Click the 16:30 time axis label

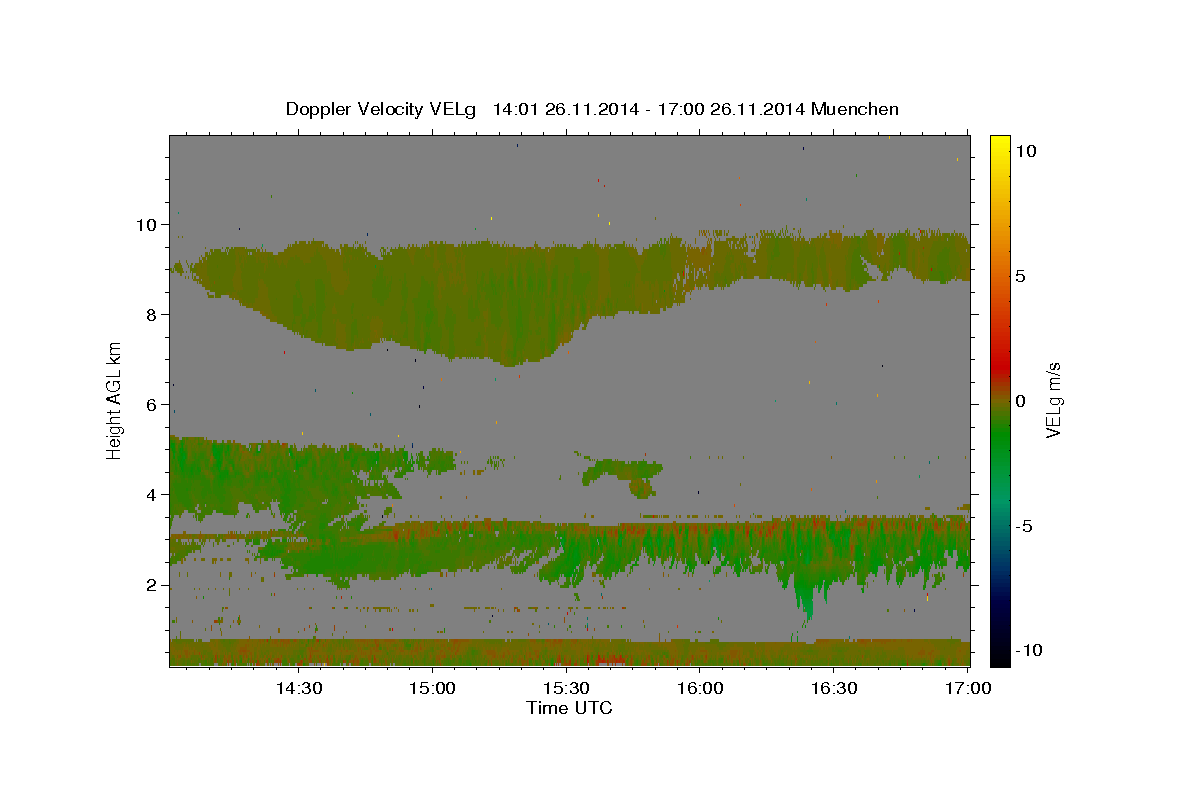[x=834, y=688]
